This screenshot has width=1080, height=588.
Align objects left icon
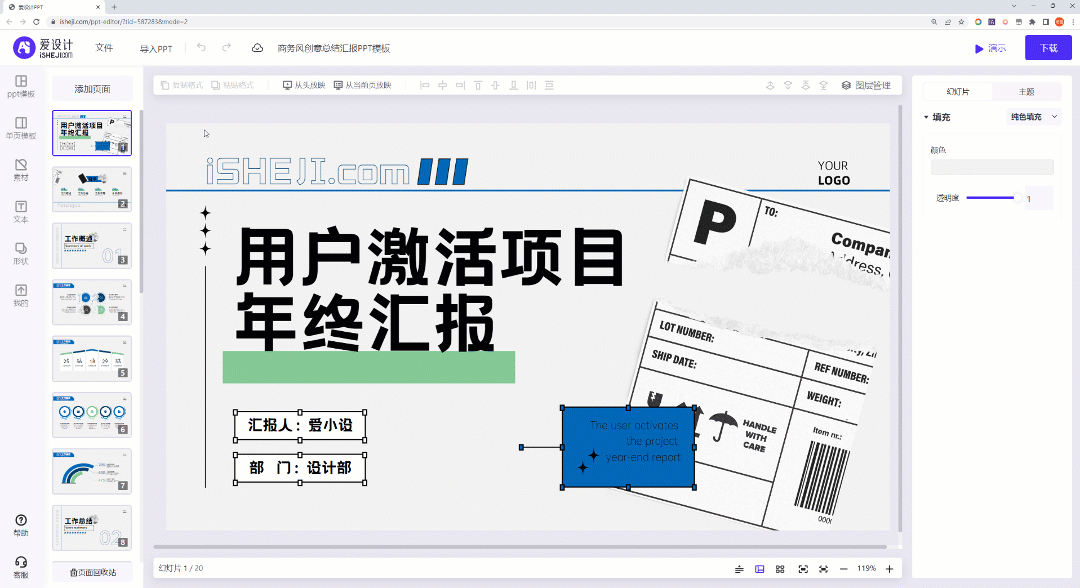[x=424, y=85]
